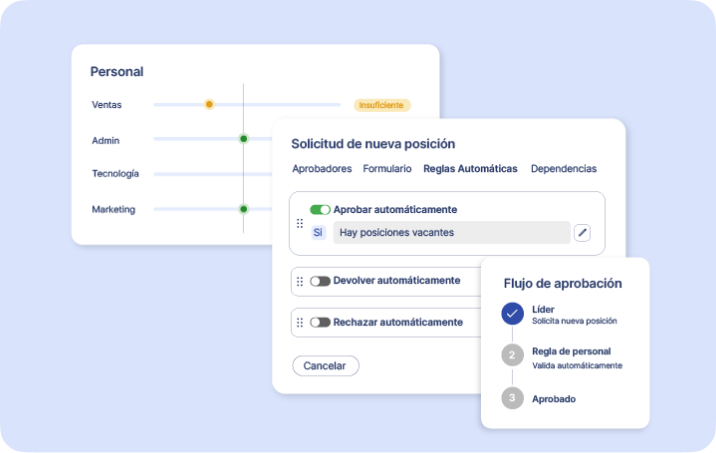Click the Cancelar button

325,366
